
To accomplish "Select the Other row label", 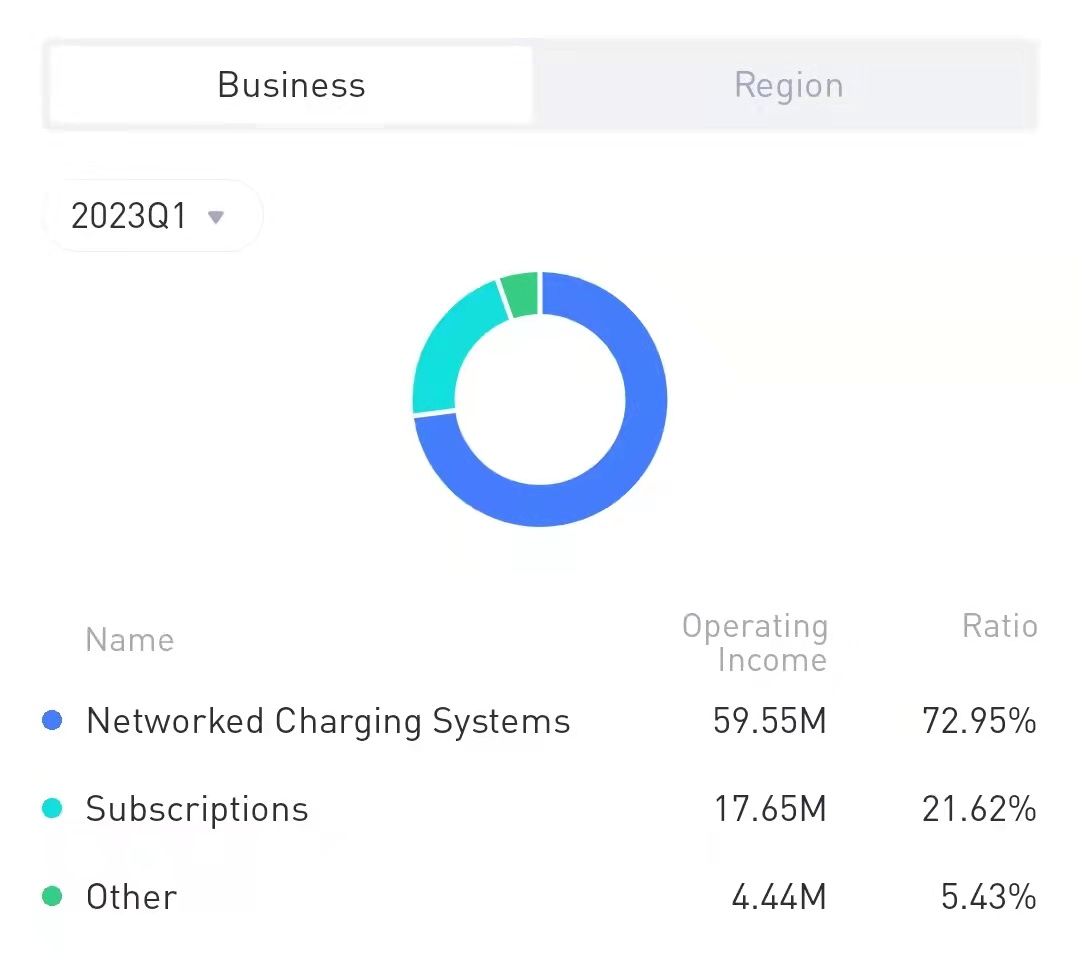I will click(131, 897).
